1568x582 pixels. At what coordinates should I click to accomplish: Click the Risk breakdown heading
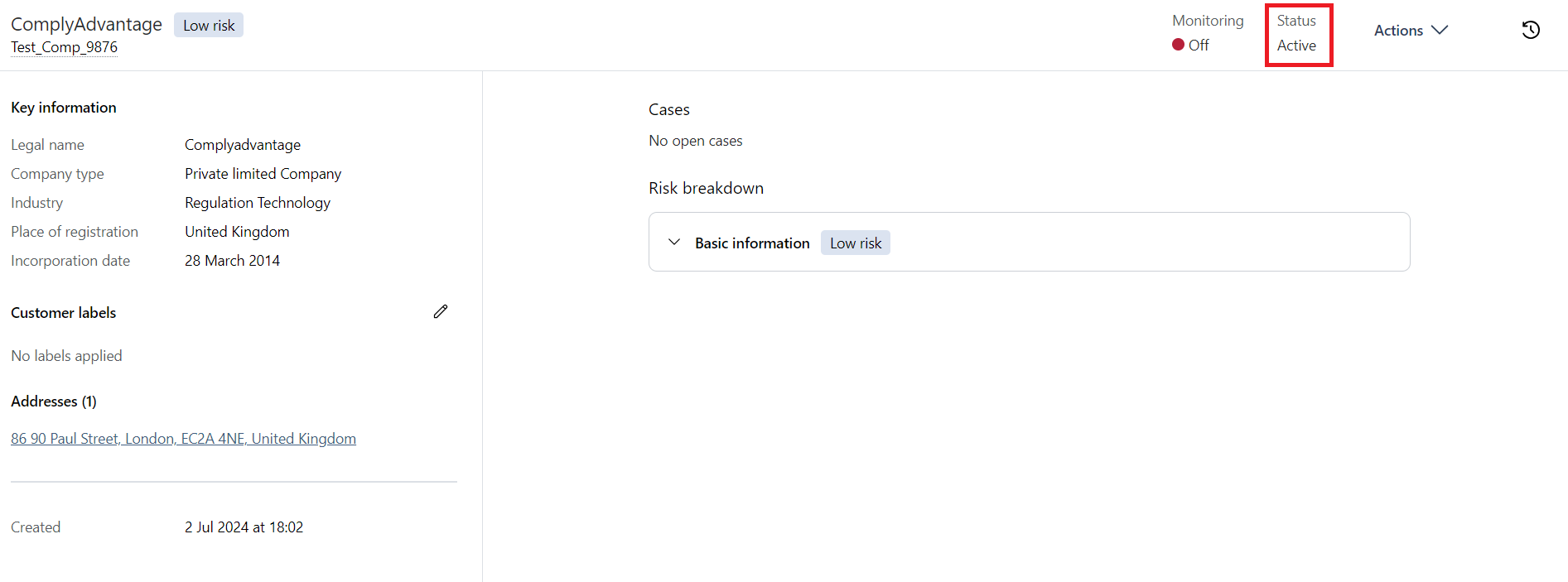706,188
